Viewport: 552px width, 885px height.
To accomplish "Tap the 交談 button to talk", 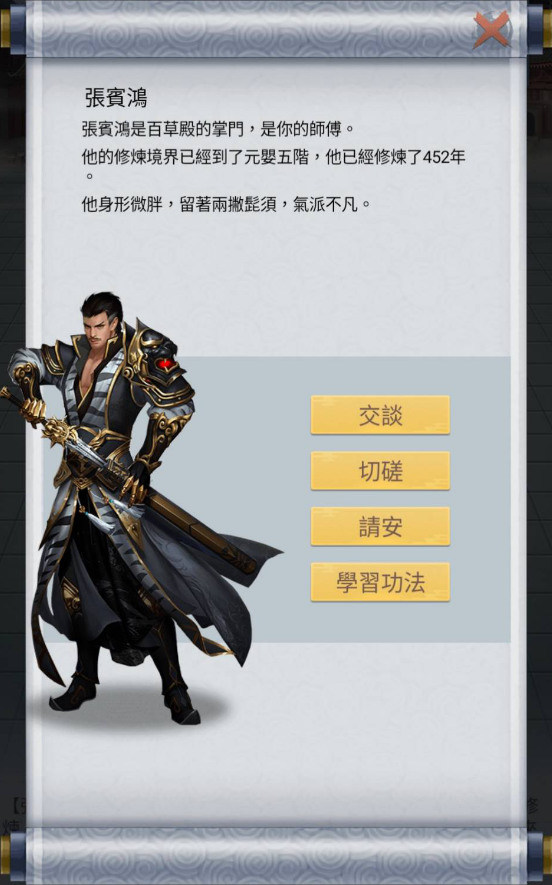I will point(380,415).
